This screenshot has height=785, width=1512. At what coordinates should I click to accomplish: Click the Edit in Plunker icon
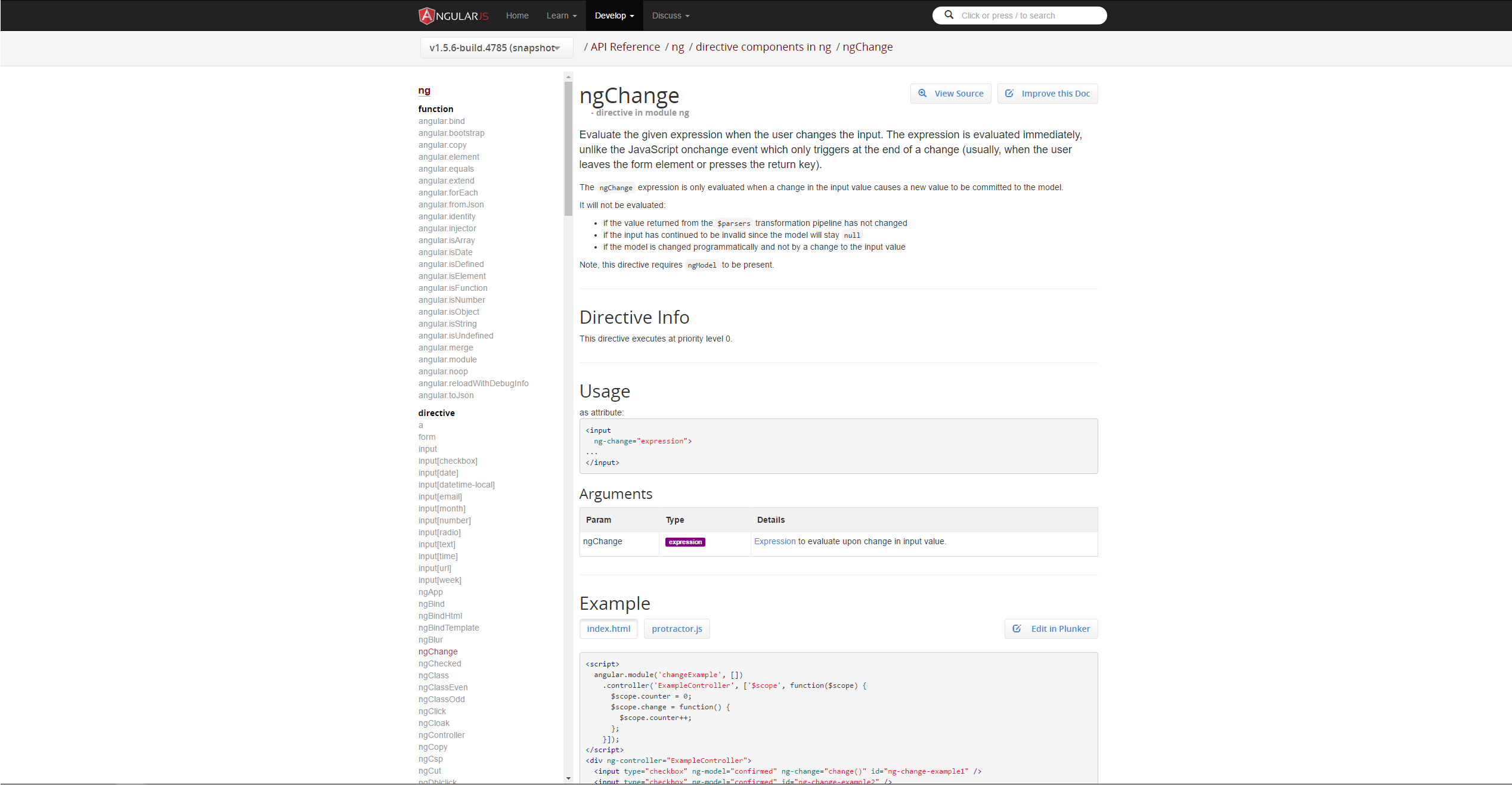tap(1017, 629)
